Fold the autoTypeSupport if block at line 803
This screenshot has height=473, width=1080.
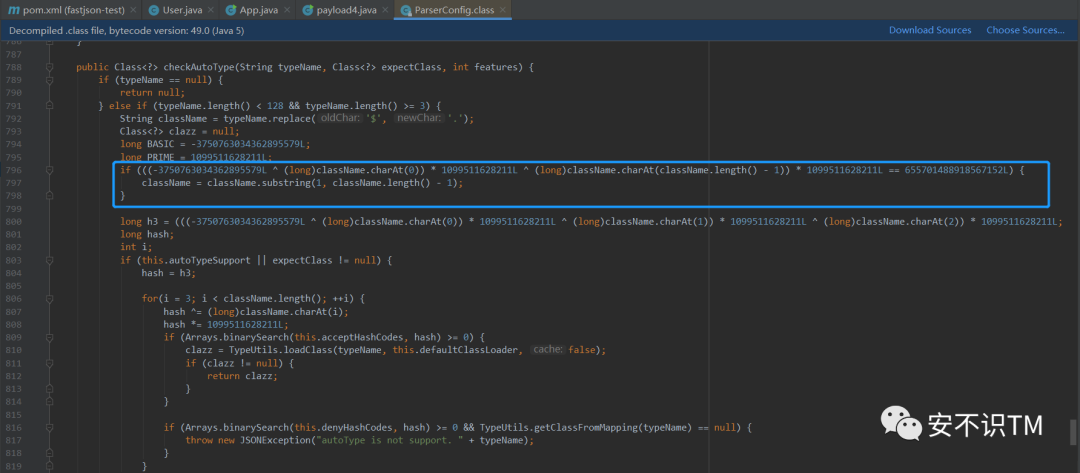[49, 260]
